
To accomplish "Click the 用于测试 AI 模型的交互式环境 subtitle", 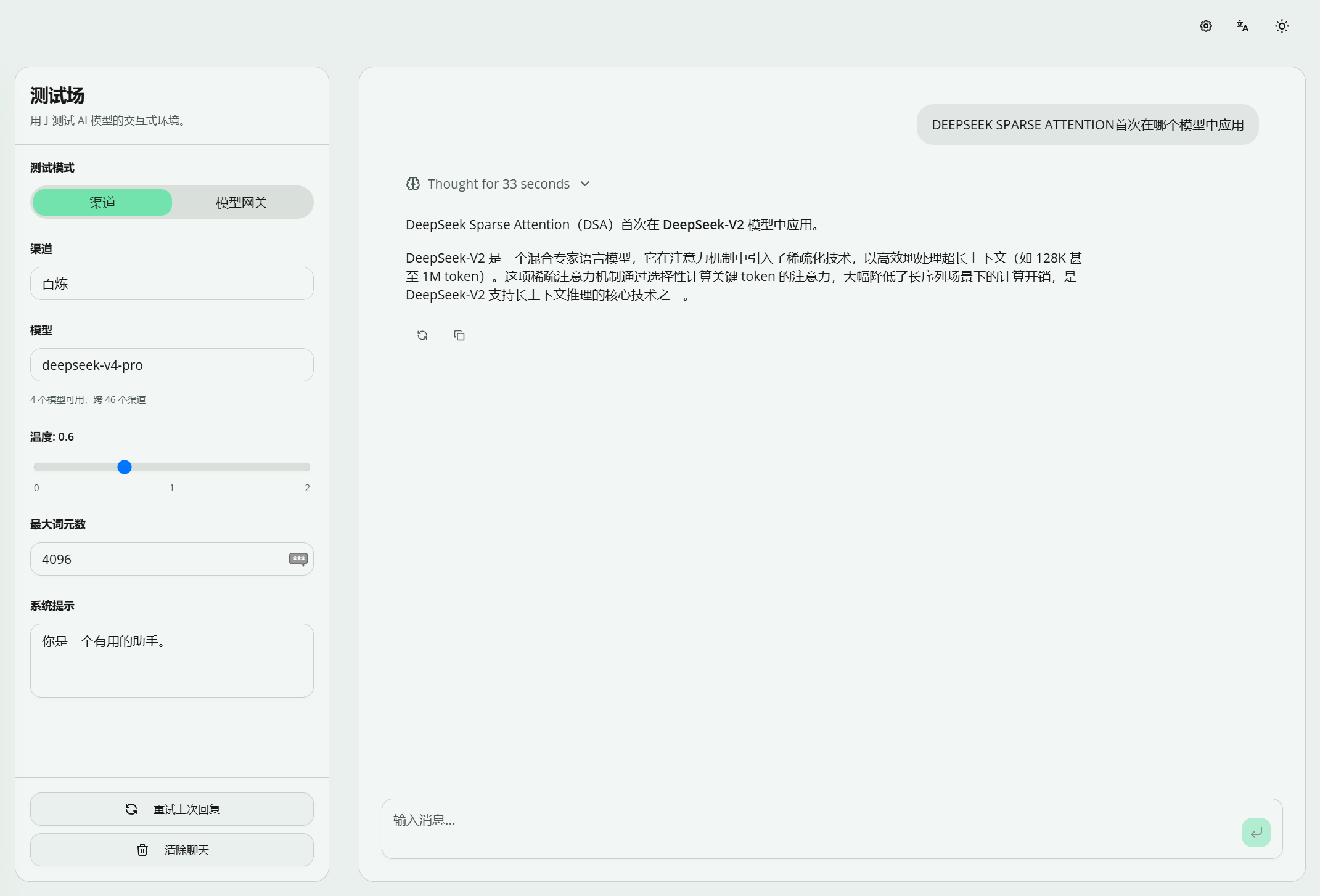I will (x=108, y=121).
